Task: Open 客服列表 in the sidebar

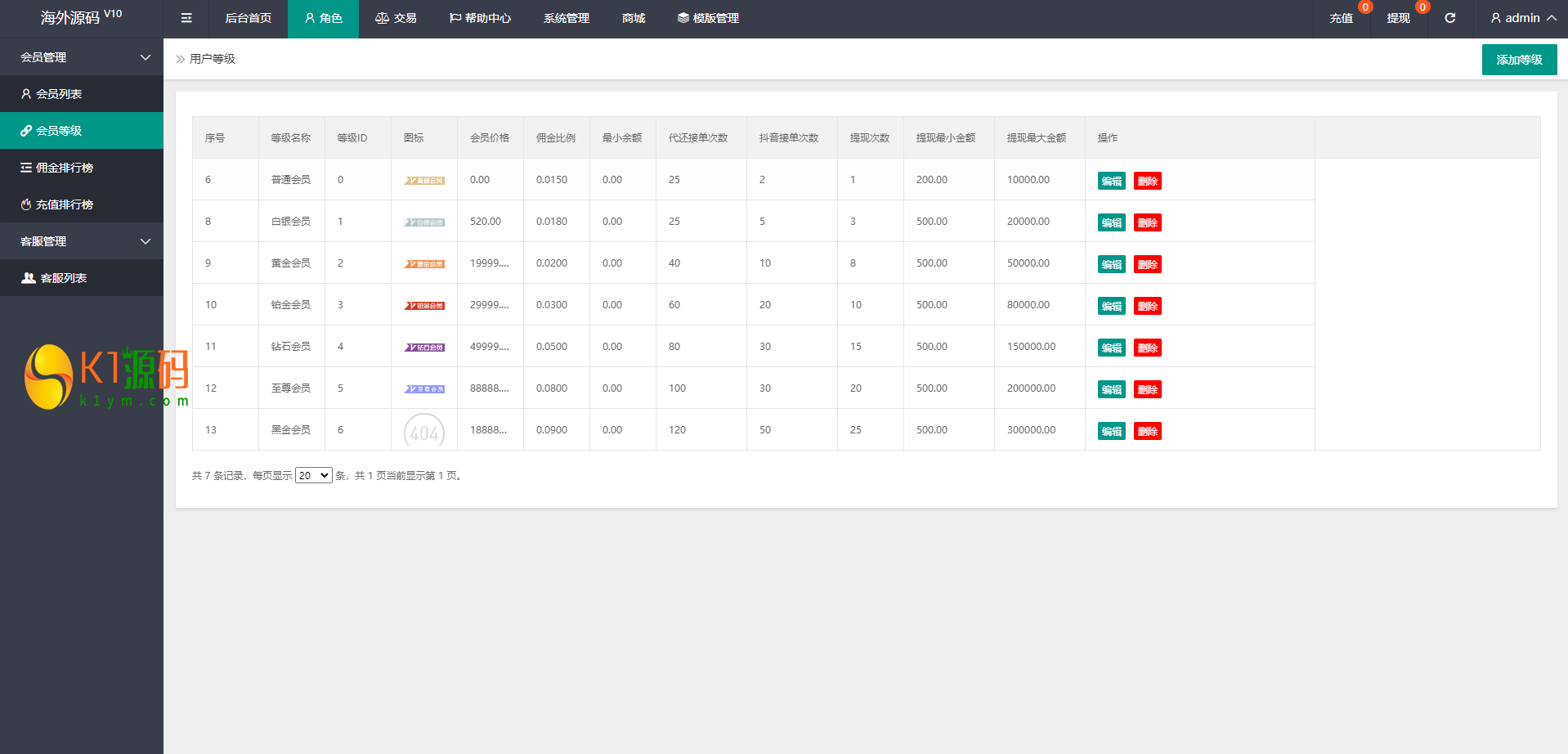Action: 82,278
